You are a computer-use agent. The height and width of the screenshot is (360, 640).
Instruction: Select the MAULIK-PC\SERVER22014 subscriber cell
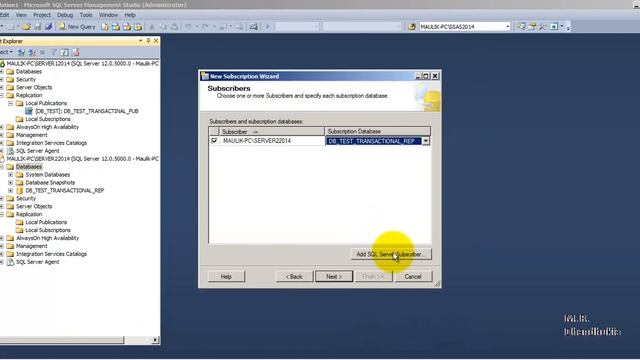point(272,141)
